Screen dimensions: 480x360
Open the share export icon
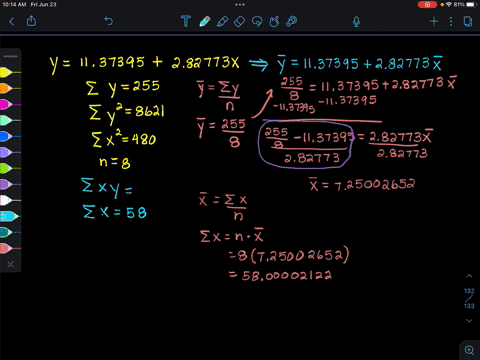31,21
